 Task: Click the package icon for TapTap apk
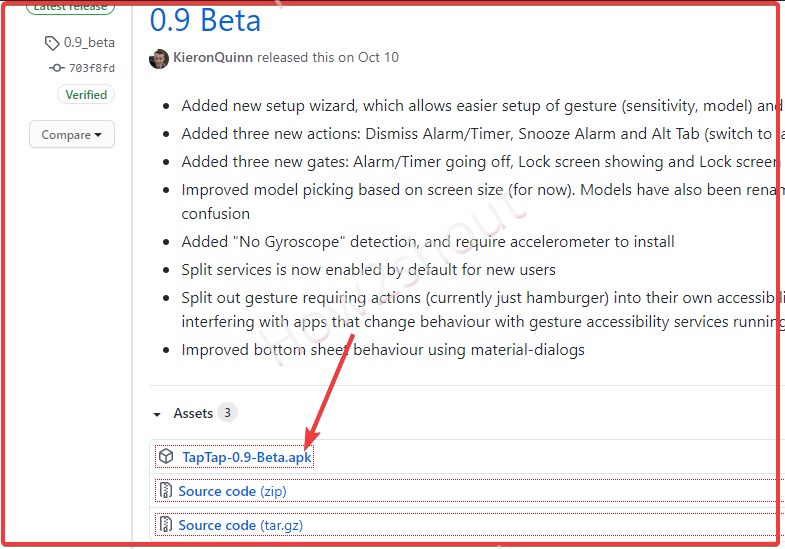[x=166, y=456]
